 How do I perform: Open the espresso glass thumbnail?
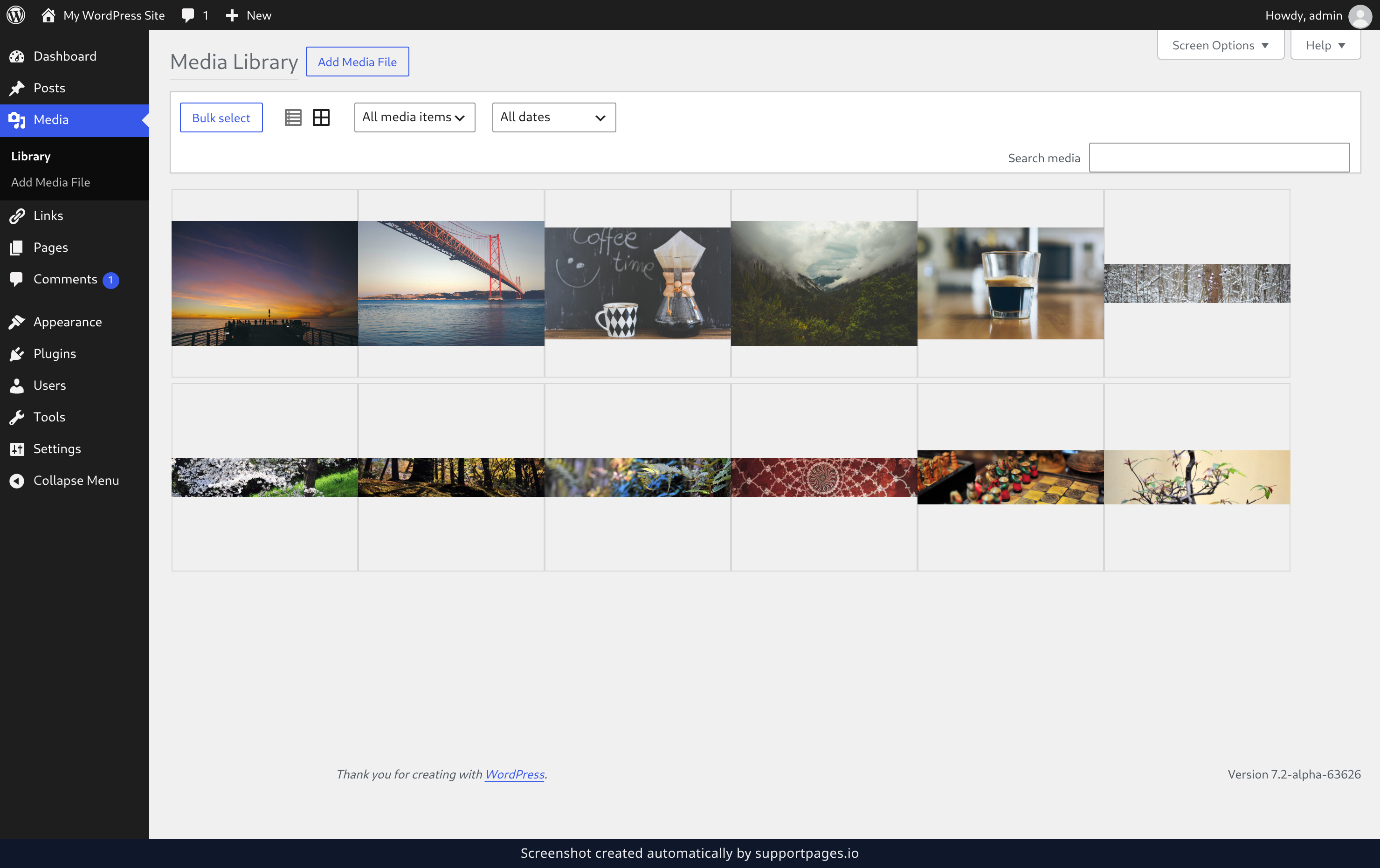pyautogui.click(x=1010, y=283)
